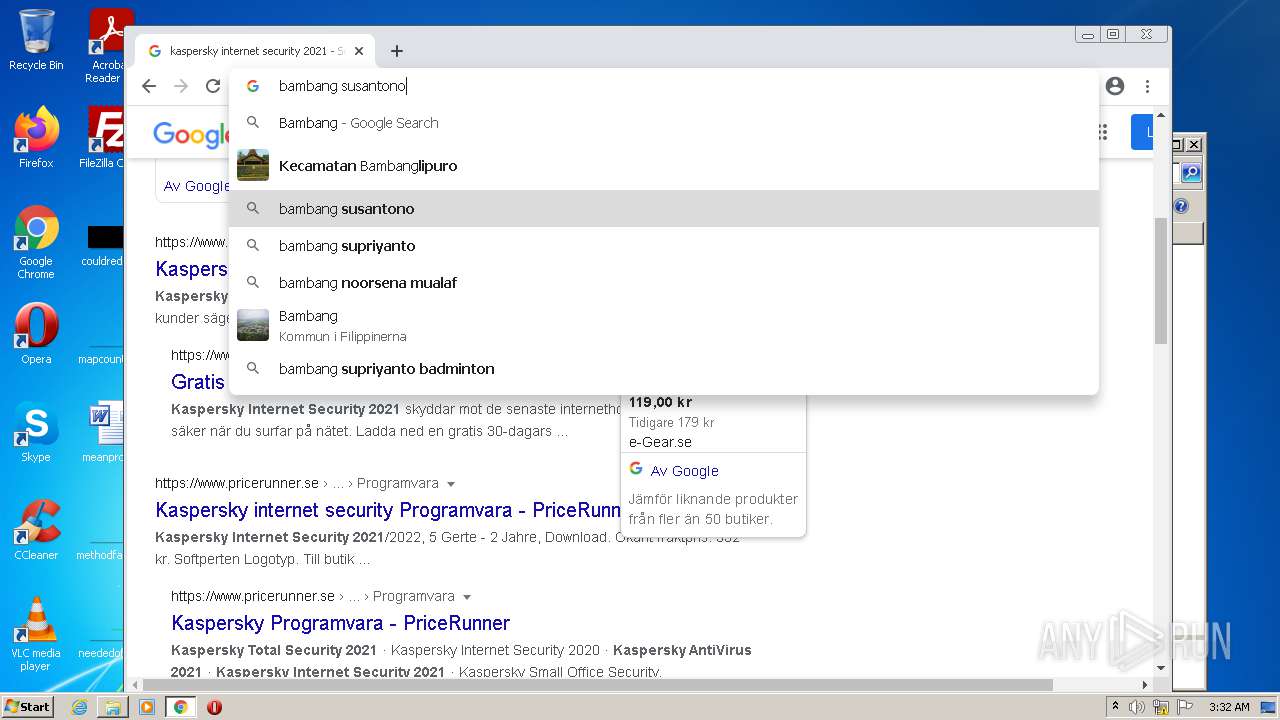The image size is (1280, 720).
Task: Choose suggestion 'Bambang Kommun i Filippinerna'
Action: point(664,326)
